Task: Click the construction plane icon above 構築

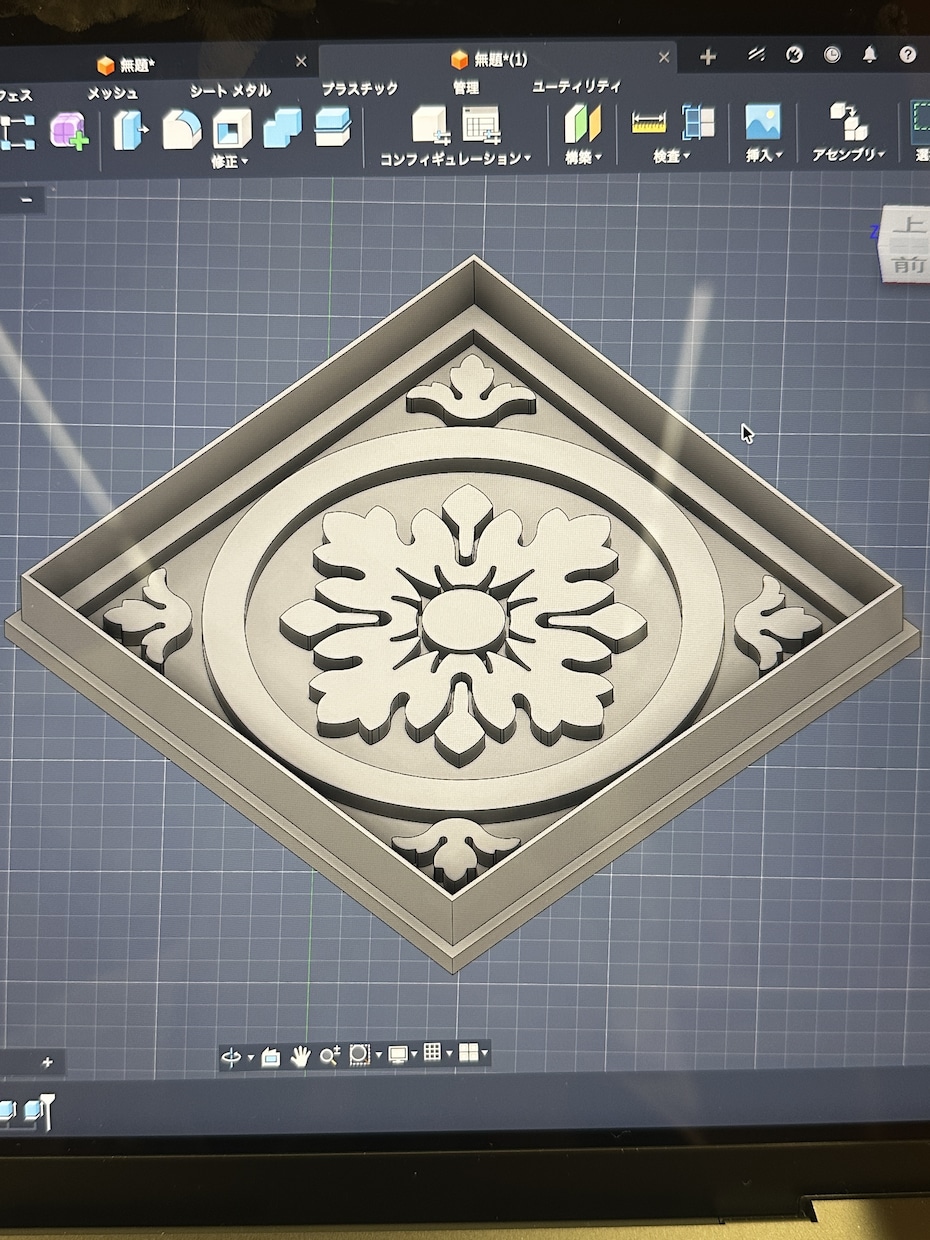Action: tap(582, 124)
